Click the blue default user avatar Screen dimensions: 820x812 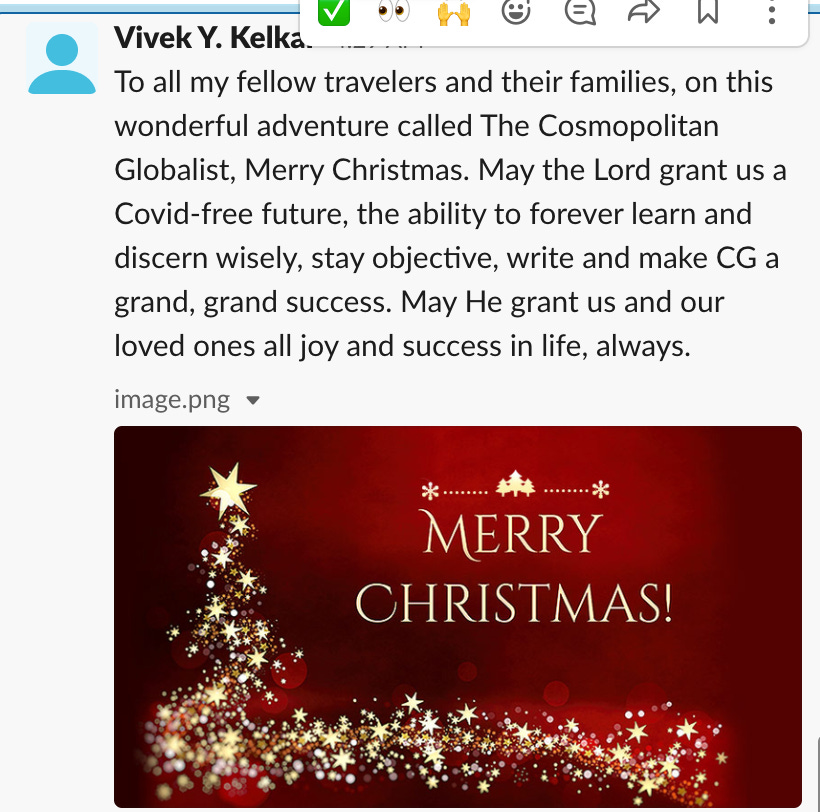(x=62, y=59)
